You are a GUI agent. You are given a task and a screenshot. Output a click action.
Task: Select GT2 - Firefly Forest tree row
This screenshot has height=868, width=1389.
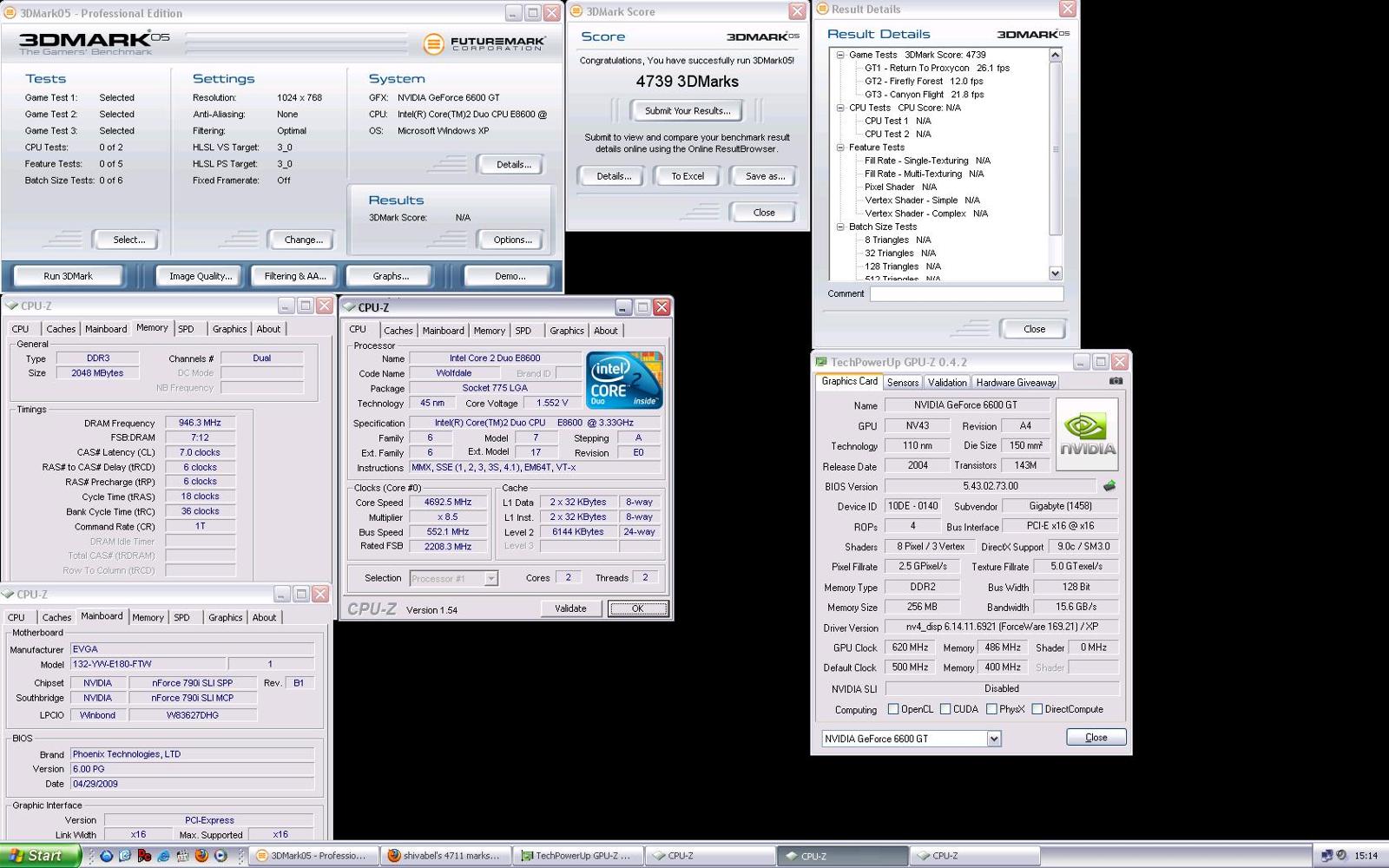(924, 81)
